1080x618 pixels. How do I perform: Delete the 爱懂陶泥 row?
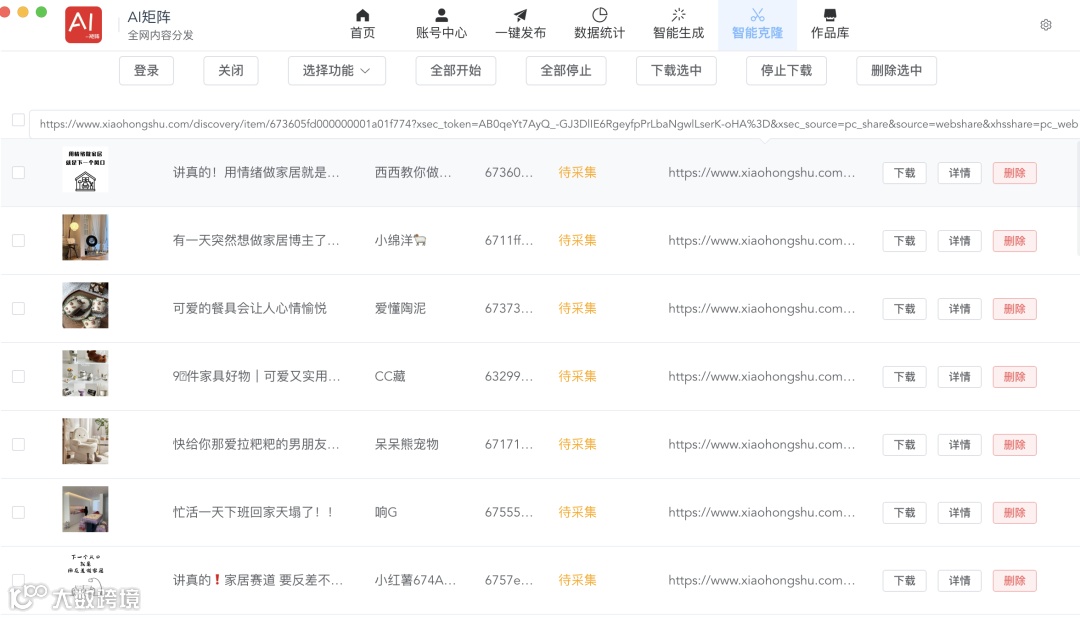[x=1015, y=309]
